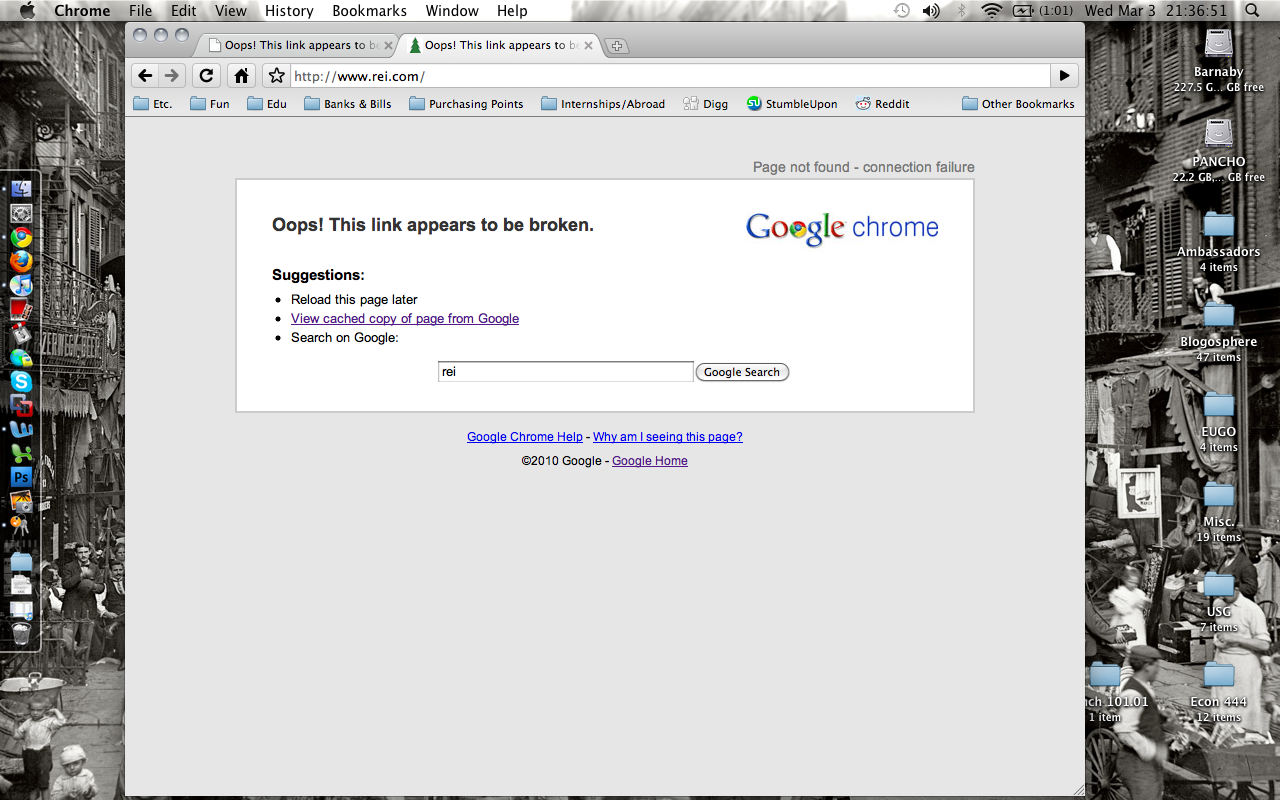Go forward with the forward arrow button
The image size is (1280, 800).
[172, 76]
